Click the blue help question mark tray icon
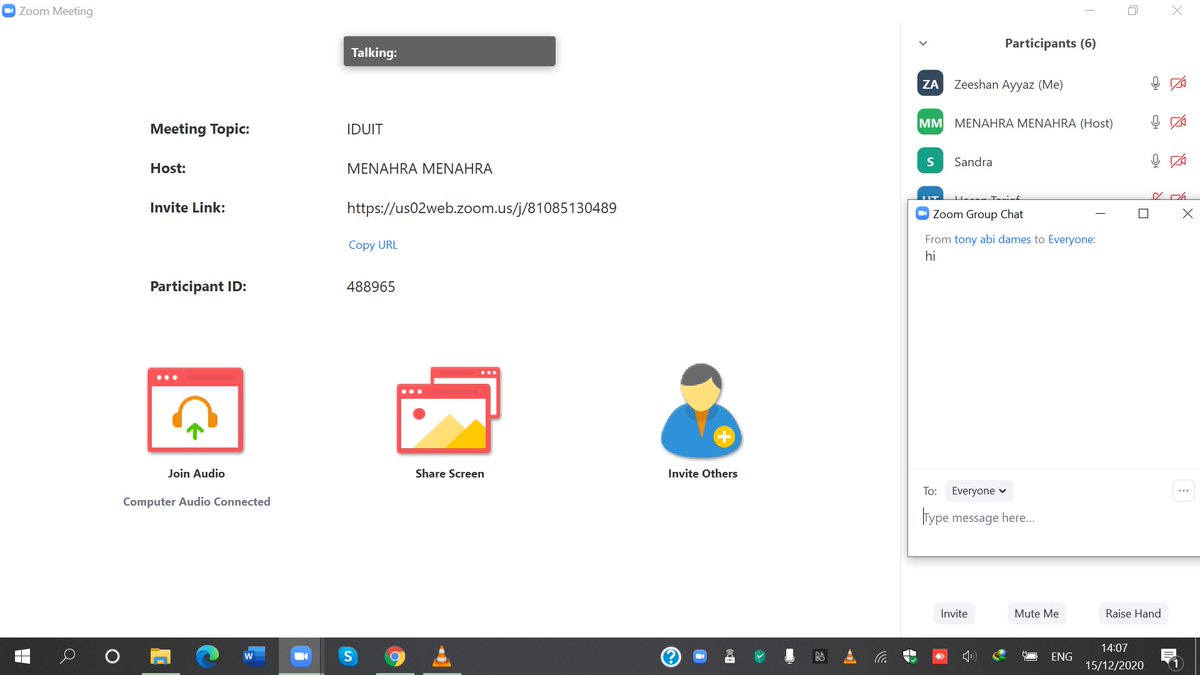The width and height of the screenshot is (1200, 675). click(671, 657)
